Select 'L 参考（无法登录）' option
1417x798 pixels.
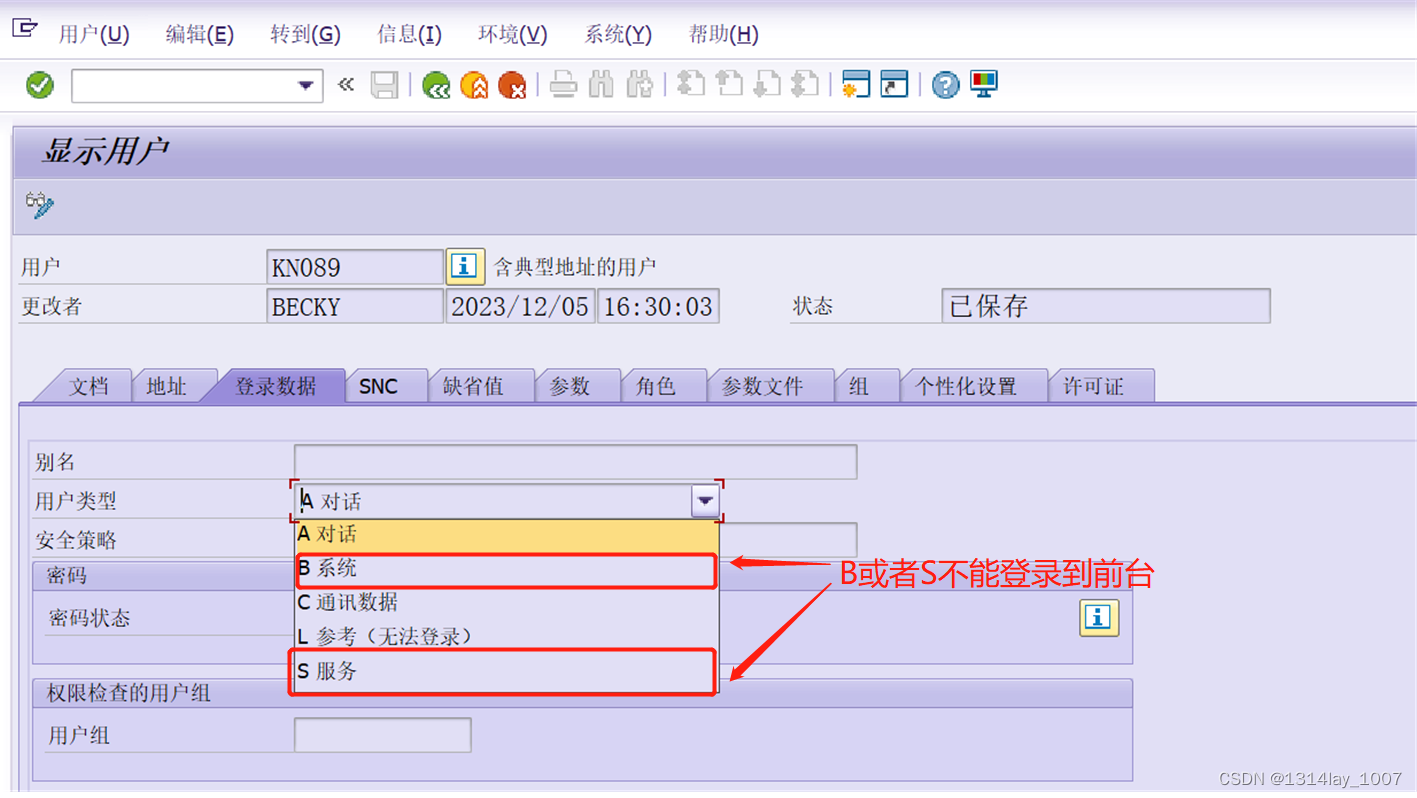point(507,637)
